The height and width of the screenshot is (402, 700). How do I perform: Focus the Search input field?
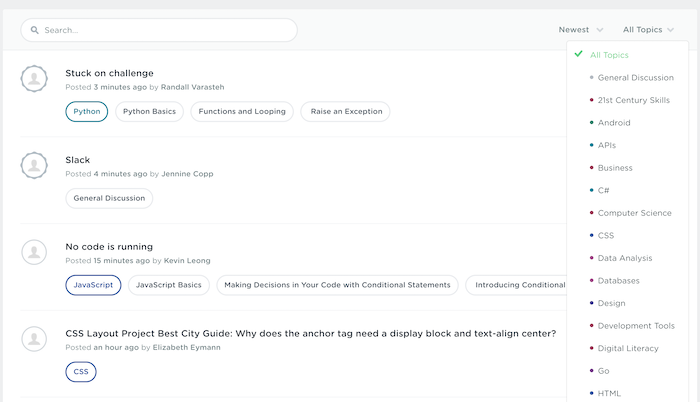tap(159, 30)
